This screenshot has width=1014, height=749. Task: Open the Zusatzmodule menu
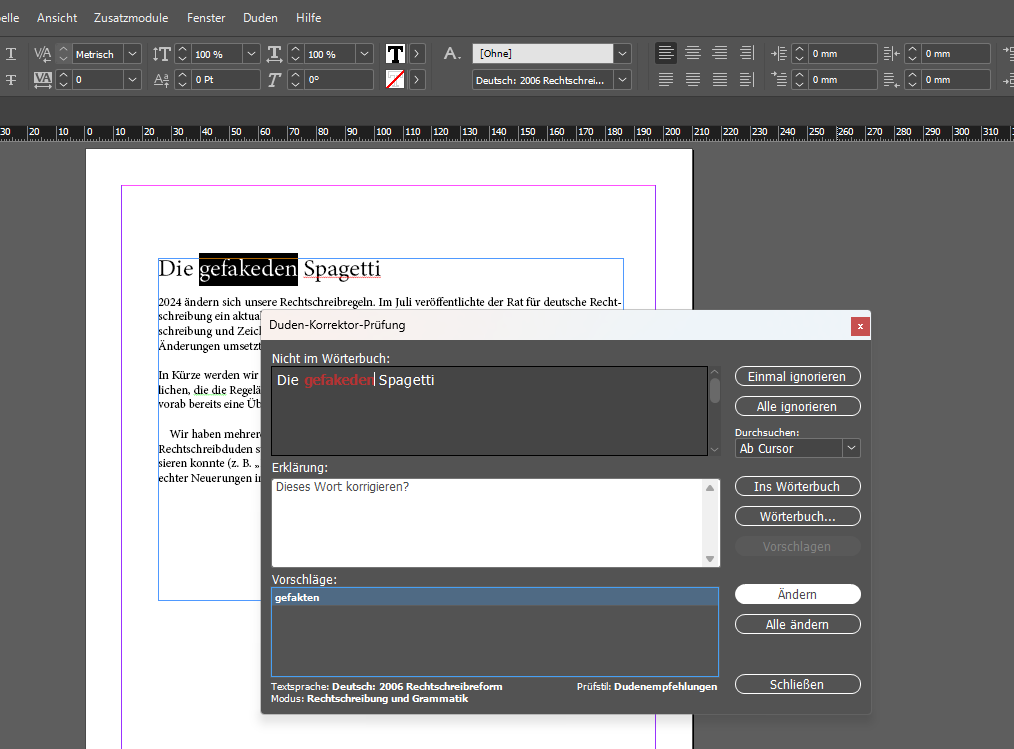tap(131, 18)
